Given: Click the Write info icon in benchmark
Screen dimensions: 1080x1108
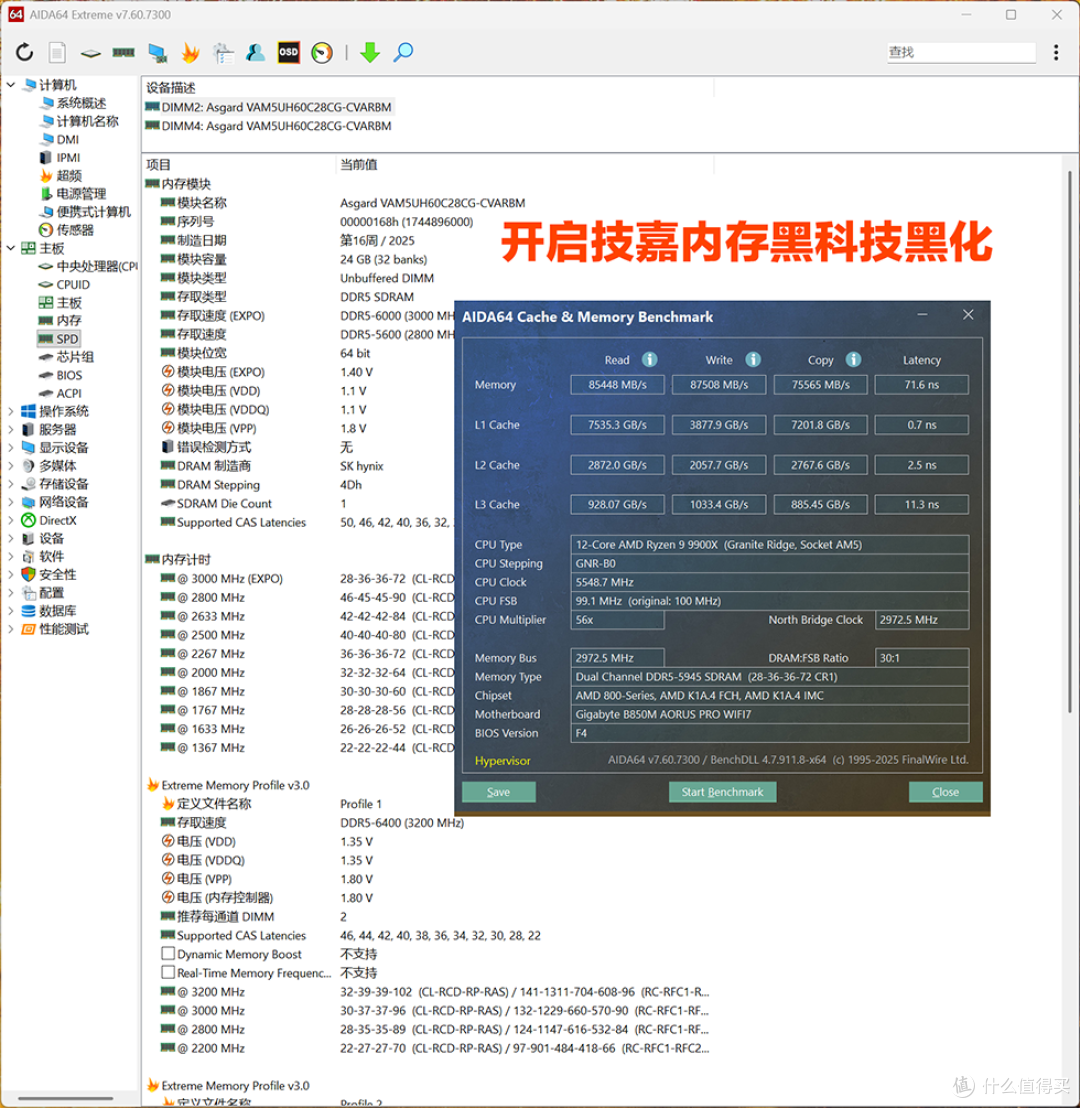Looking at the screenshot, I should (753, 360).
